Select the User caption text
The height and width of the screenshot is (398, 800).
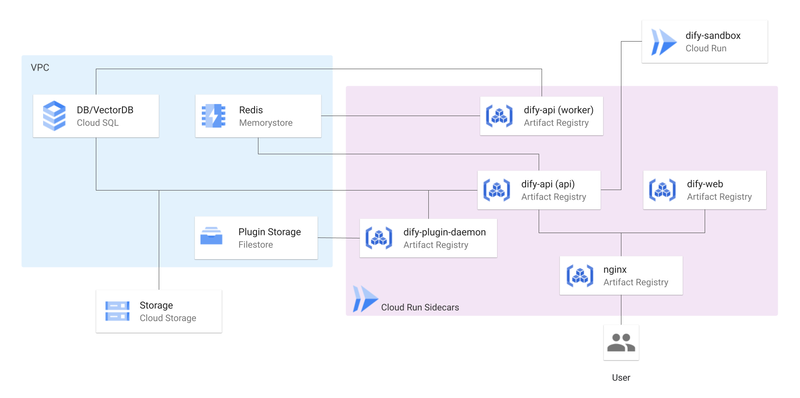621,378
